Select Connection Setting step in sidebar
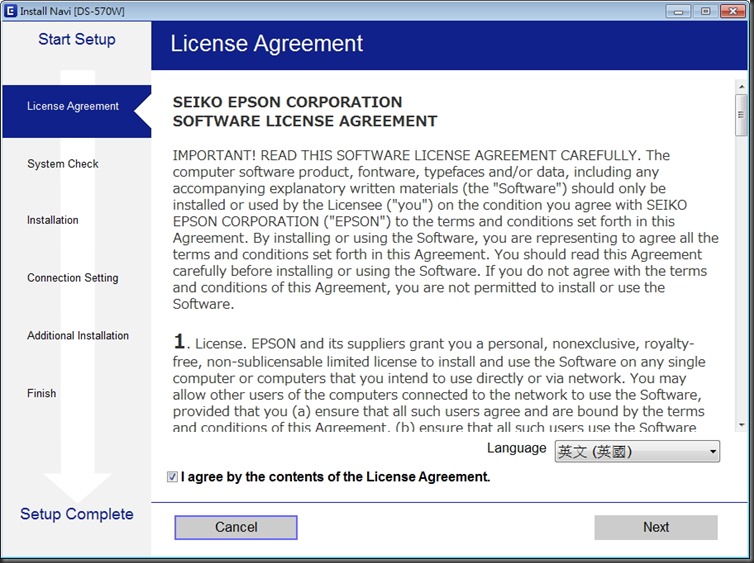The width and height of the screenshot is (754, 563). tap(73, 278)
